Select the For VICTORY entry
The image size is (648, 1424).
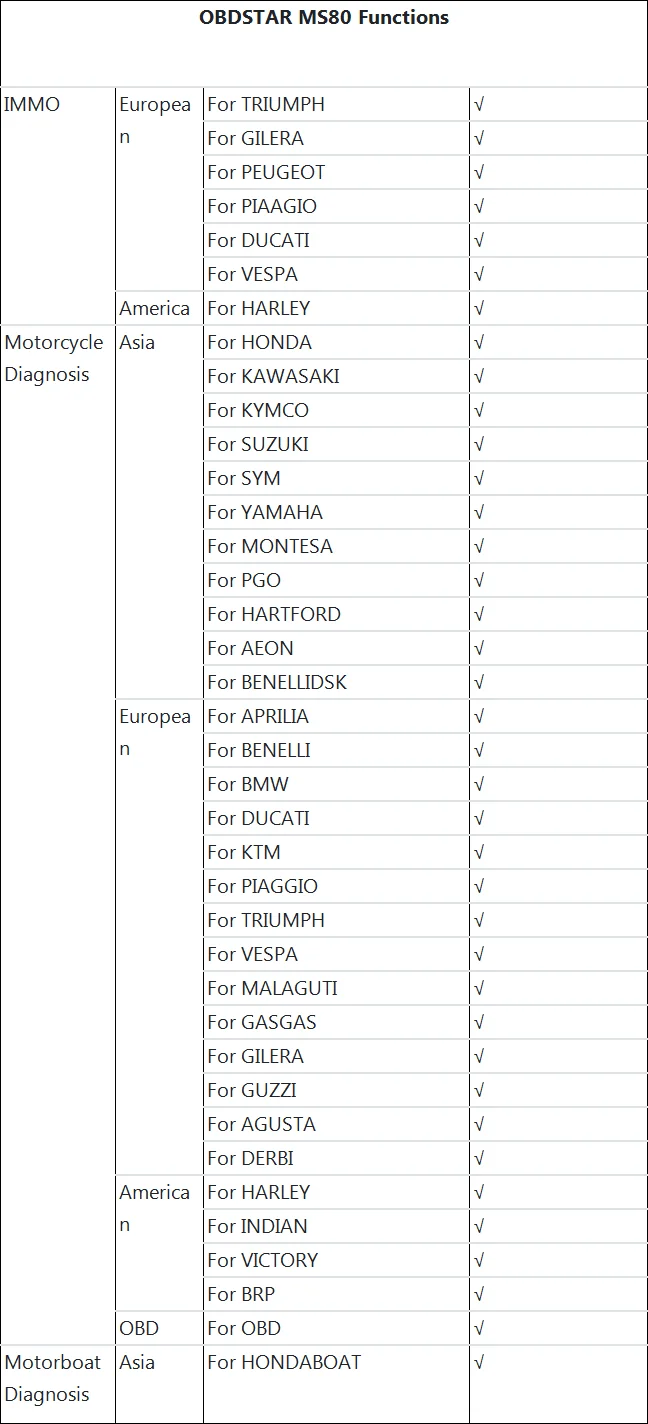point(336,1260)
